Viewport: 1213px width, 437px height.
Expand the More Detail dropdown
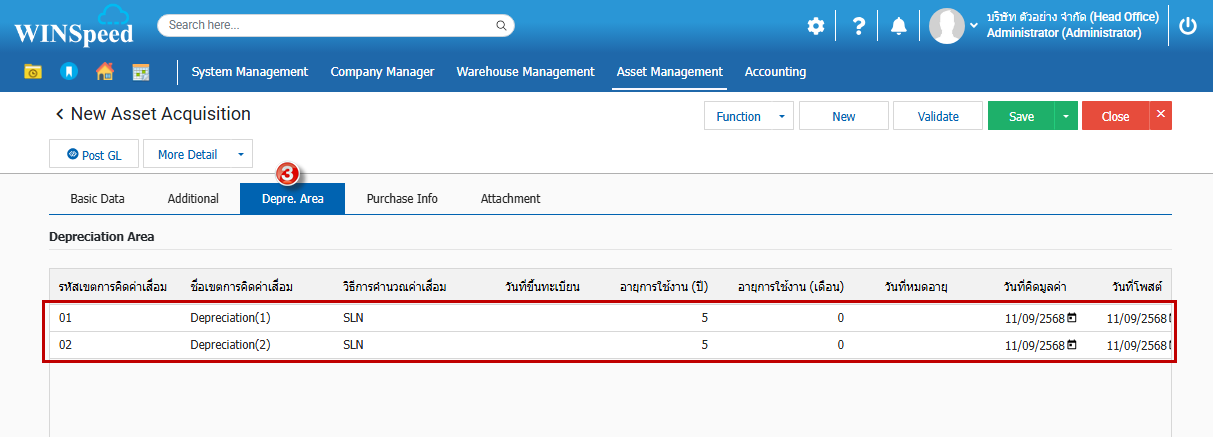coord(240,155)
